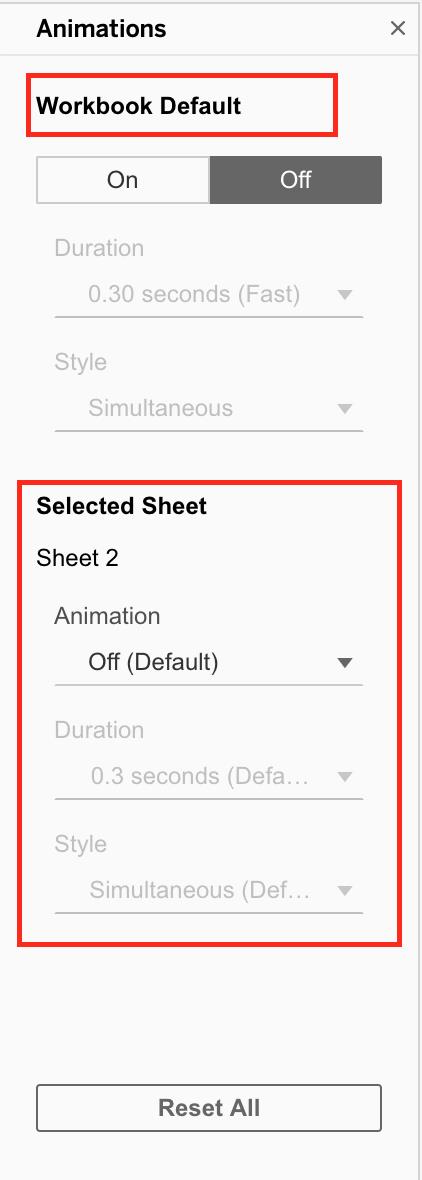Screen dimensions: 422x1180
Task: Click the arrow beside workbook Simultaneous style
Action: click(x=345, y=409)
